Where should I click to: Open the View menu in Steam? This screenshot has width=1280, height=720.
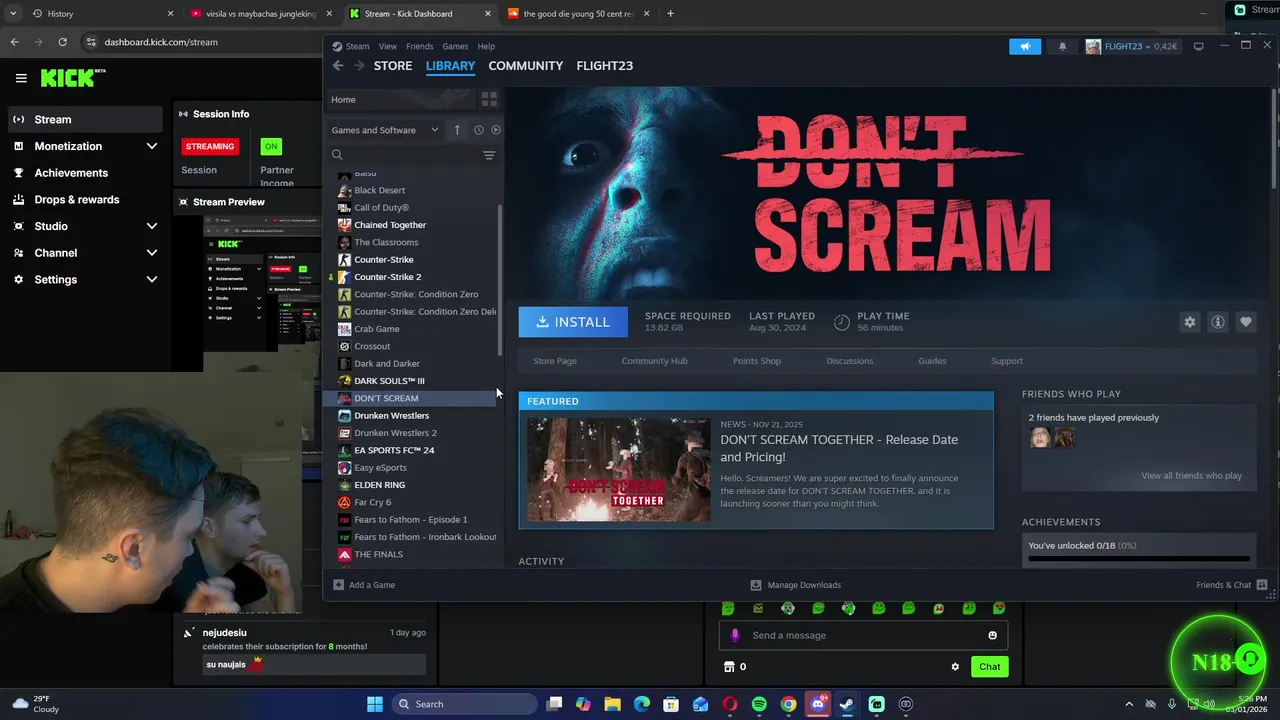[x=388, y=46]
